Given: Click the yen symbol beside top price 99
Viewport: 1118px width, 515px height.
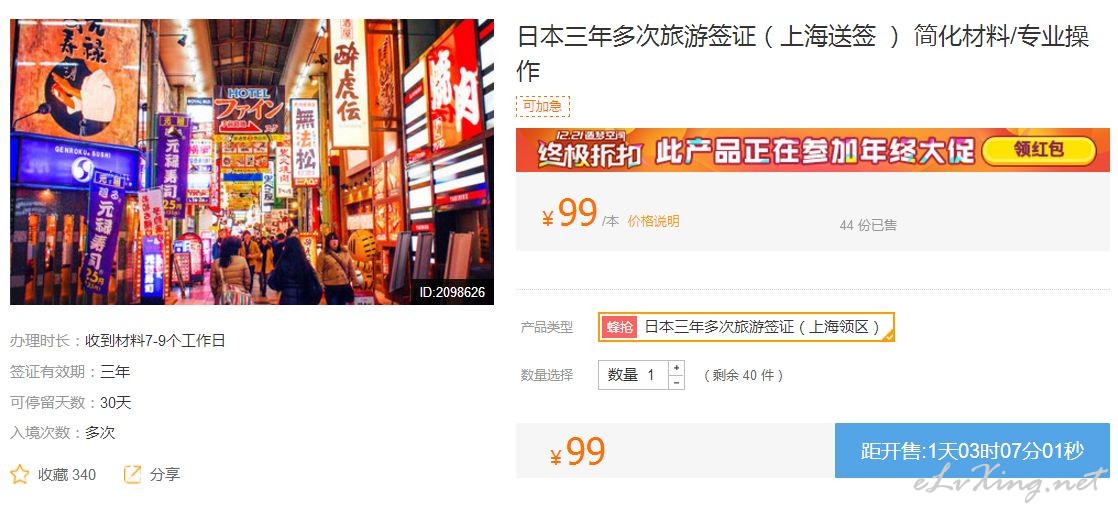Looking at the screenshot, I should (x=548, y=218).
